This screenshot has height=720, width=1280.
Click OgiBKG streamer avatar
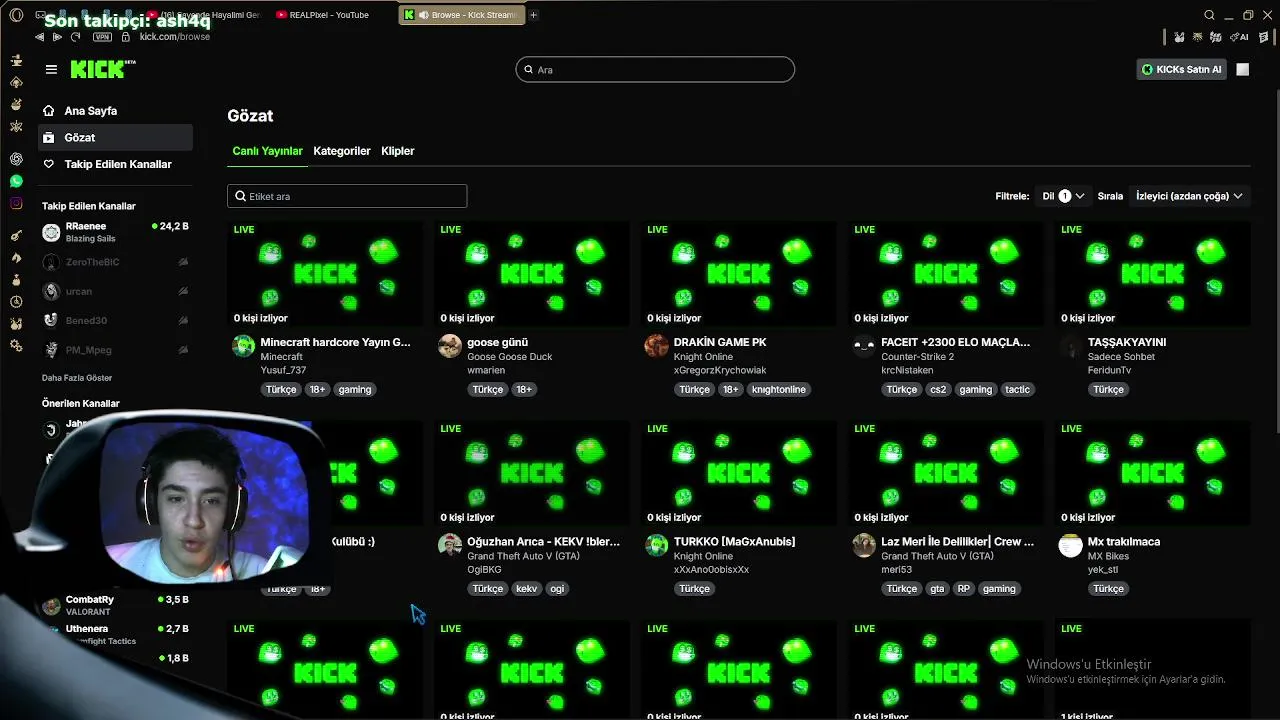[450, 545]
